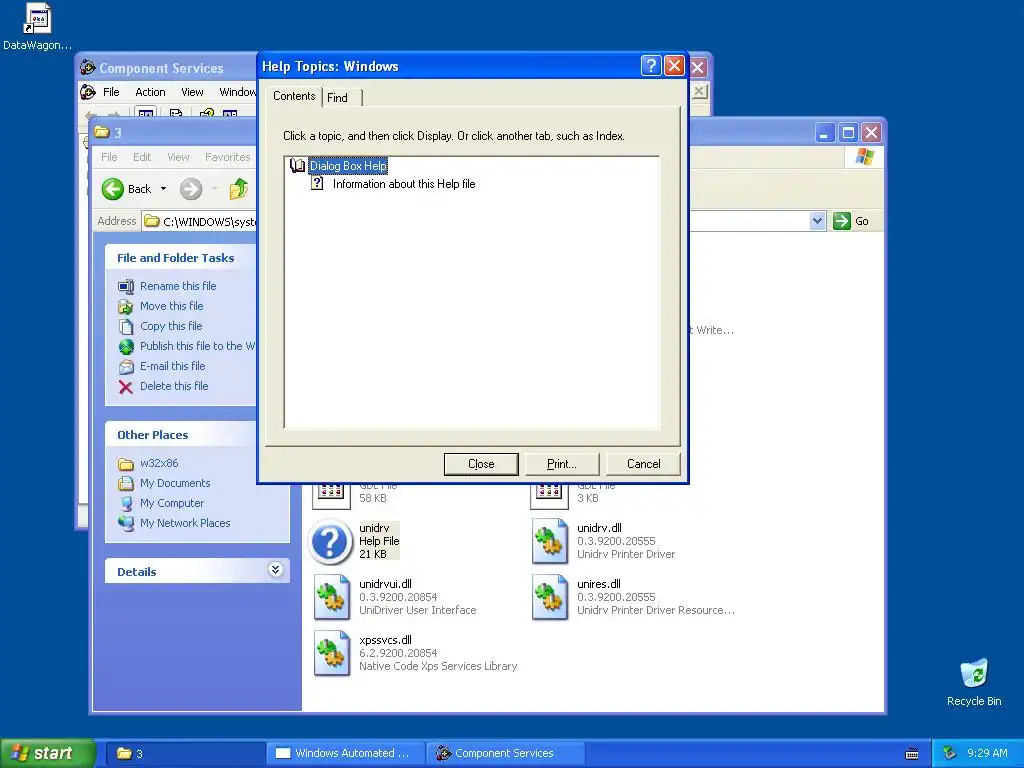The width and height of the screenshot is (1024, 768).
Task: Switch to Component Services taskbar button
Action: (505, 753)
